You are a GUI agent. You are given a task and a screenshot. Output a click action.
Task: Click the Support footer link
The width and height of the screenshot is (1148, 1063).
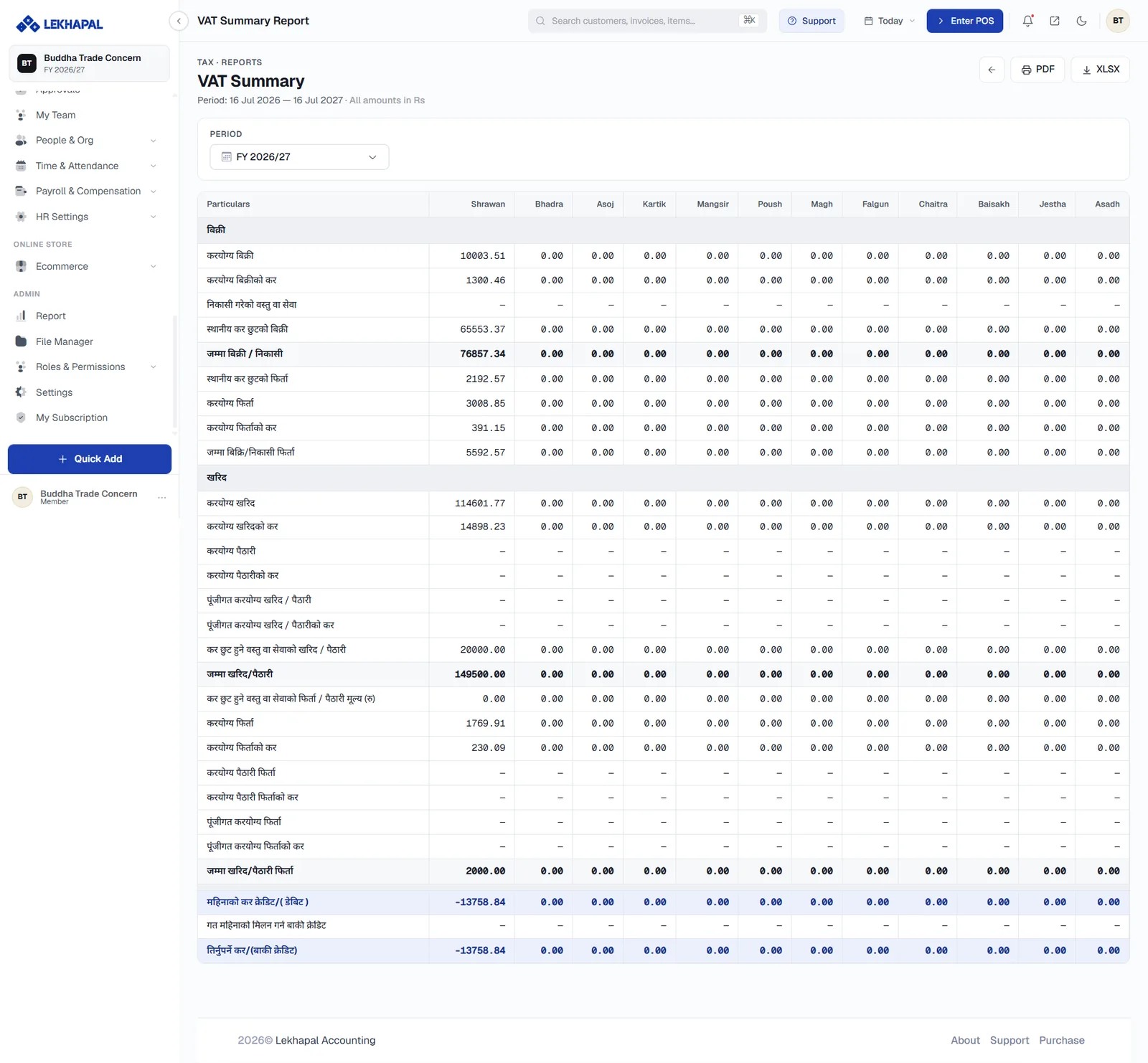coord(1010,1041)
